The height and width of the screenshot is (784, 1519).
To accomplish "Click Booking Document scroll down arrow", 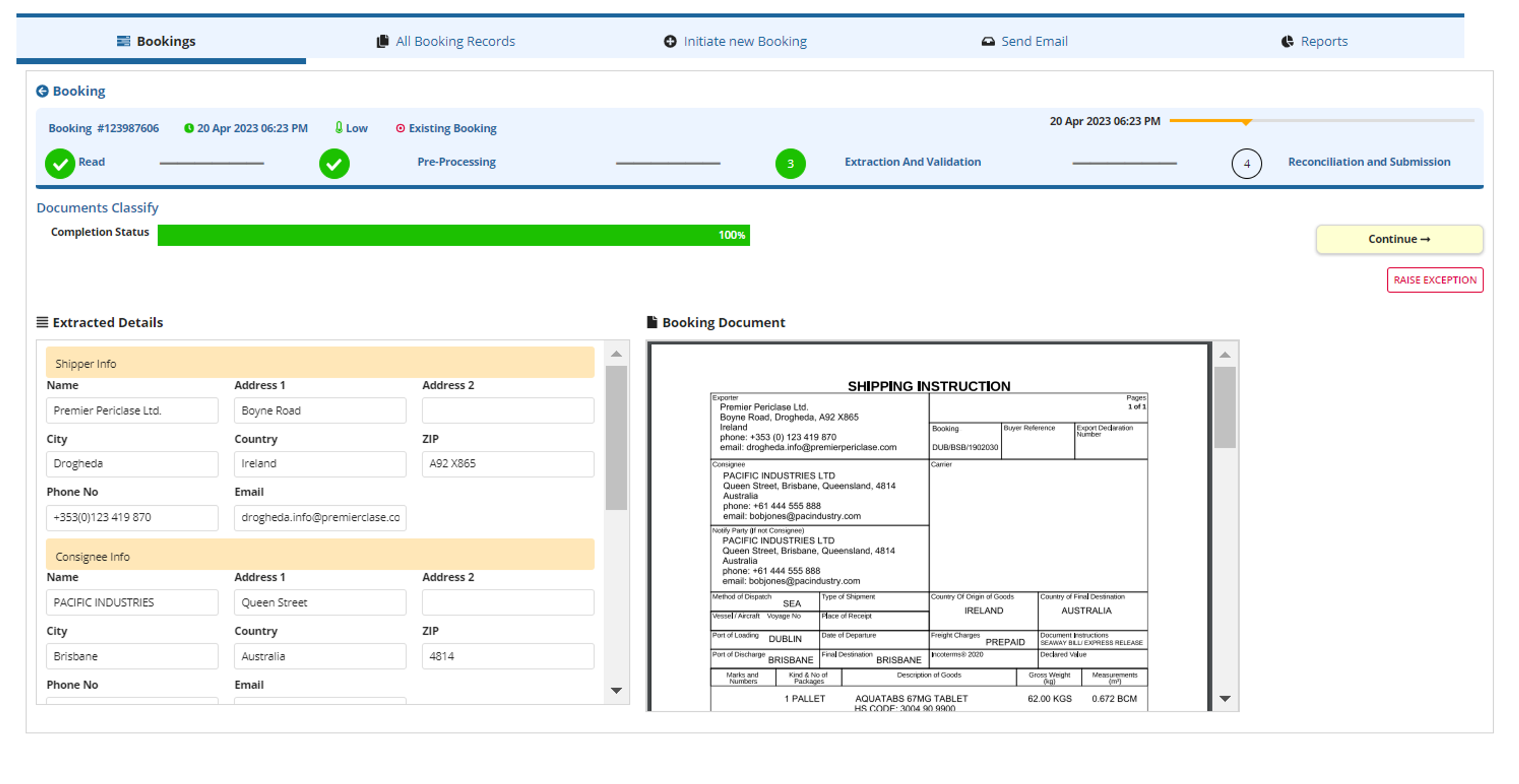I will pos(1225,699).
